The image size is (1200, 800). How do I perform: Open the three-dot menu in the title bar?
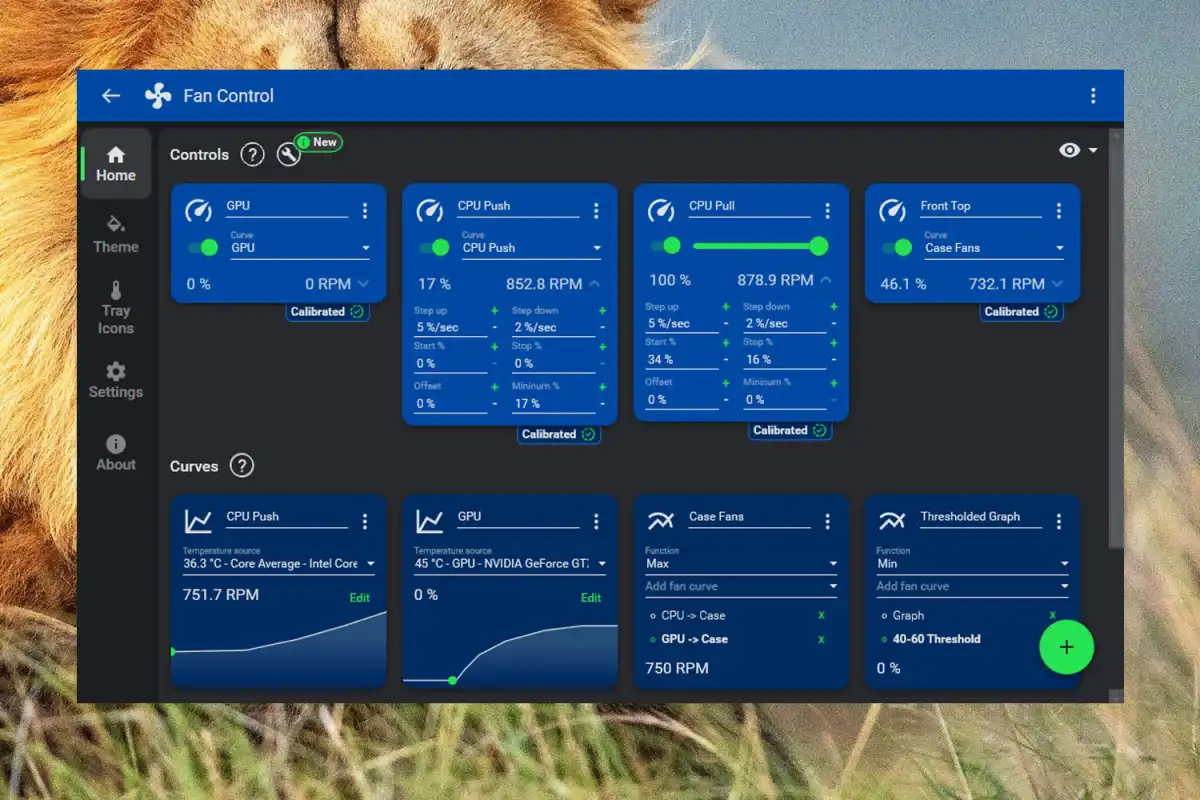pyautogui.click(x=1092, y=96)
